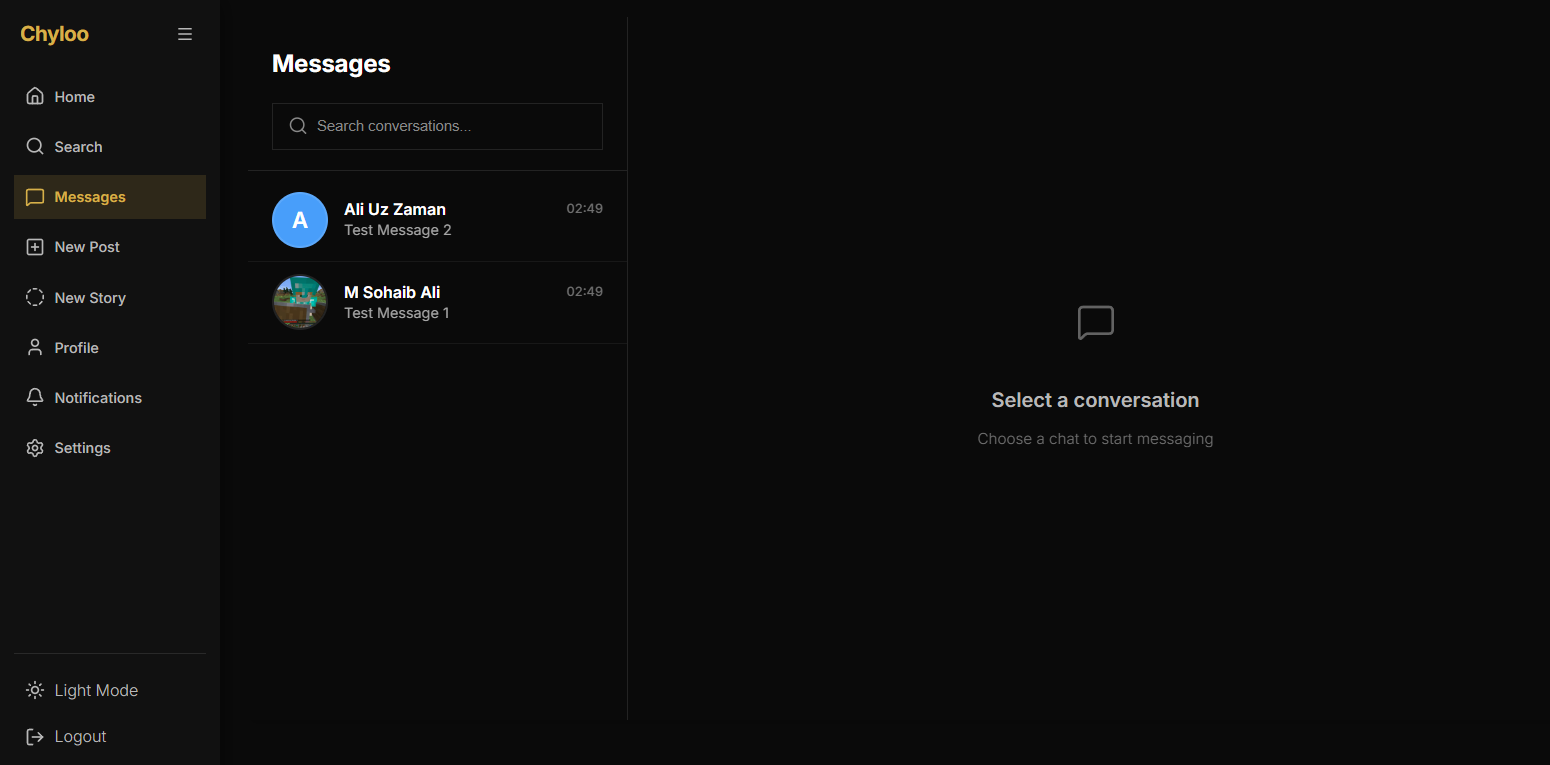The width and height of the screenshot is (1550, 765).
Task: Open New Post label
Action: [x=87, y=247]
